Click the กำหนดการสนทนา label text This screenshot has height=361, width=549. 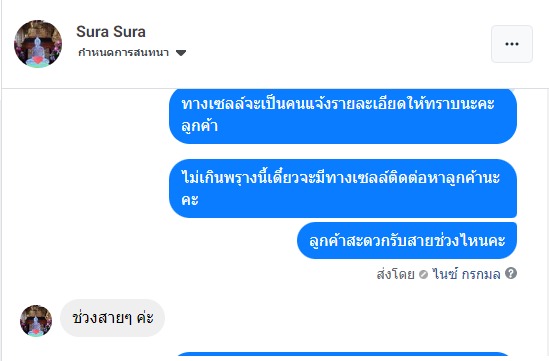tap(123, 53)
